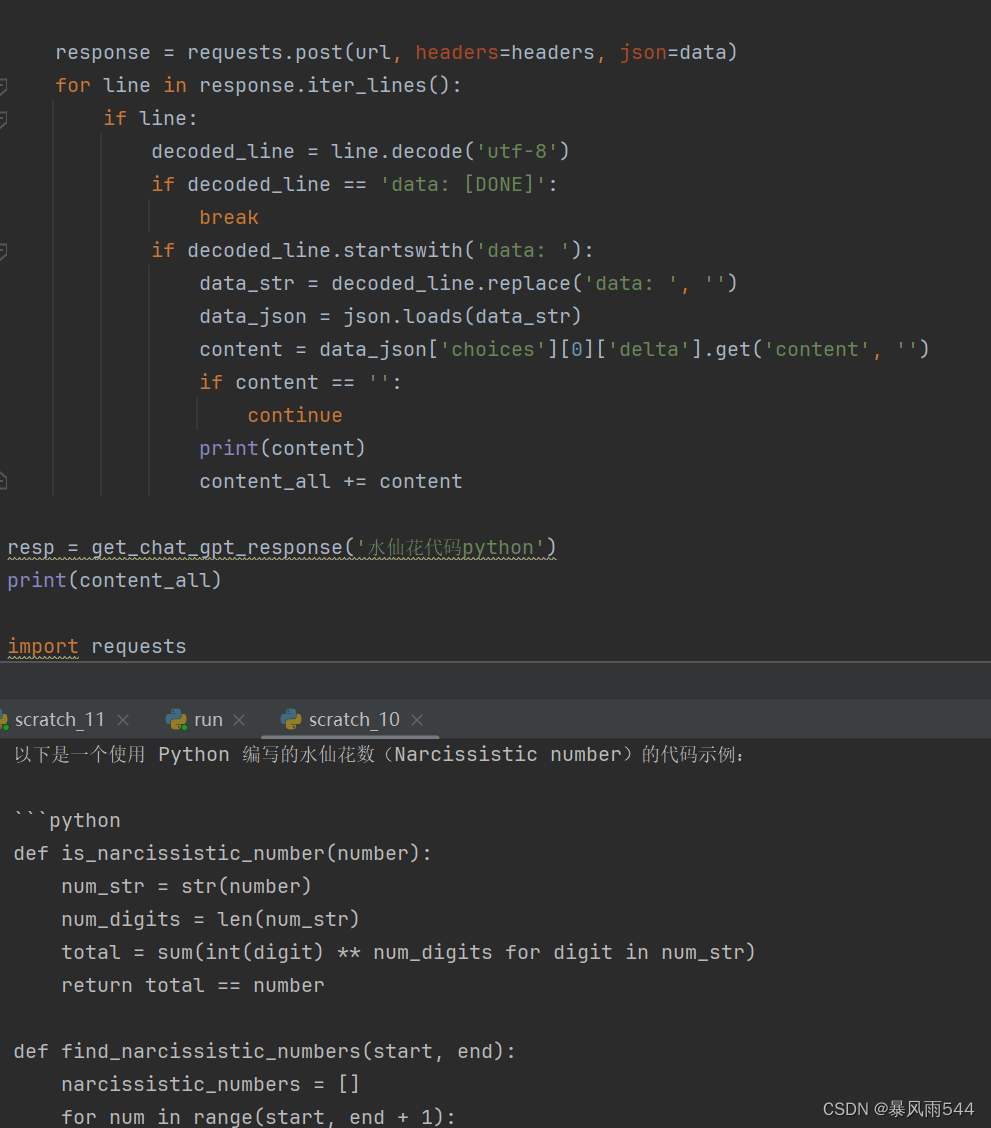Click the Python icon on scratch_10 tab
991x1128 pixels.
point(291,719)
